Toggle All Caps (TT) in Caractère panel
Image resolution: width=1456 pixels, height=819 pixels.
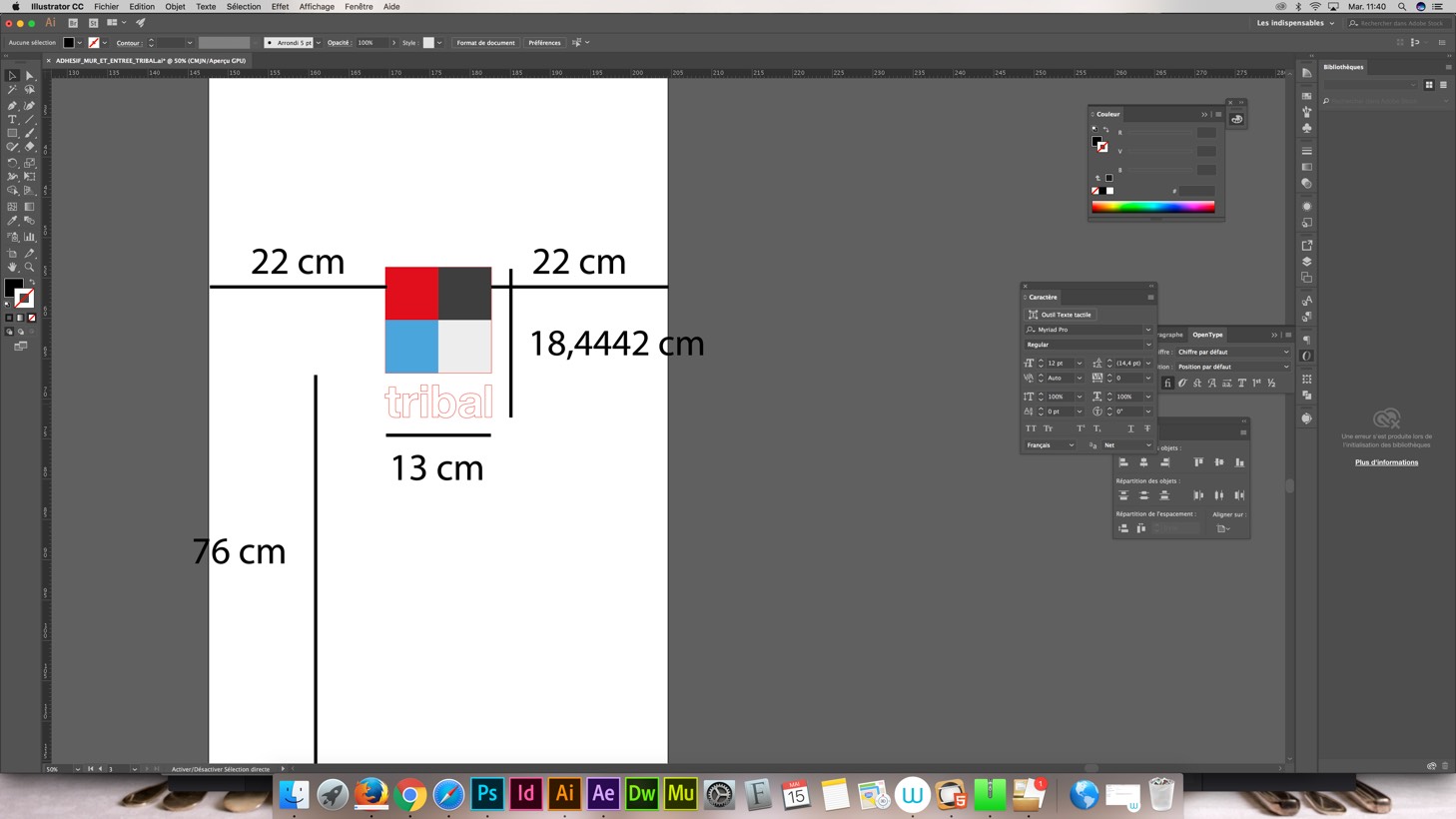click(x=1031, y=428)
